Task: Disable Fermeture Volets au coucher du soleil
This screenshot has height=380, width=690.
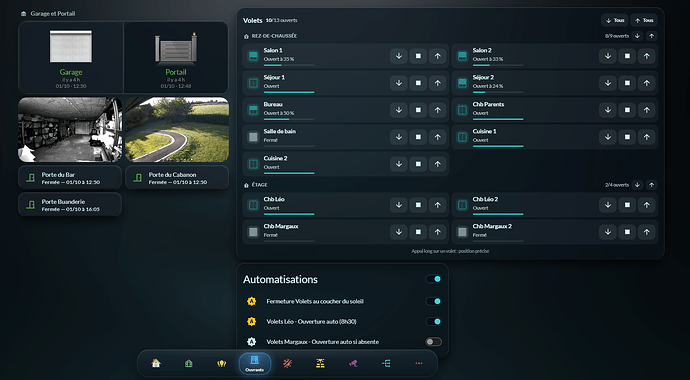Action: tap(433, 301)
